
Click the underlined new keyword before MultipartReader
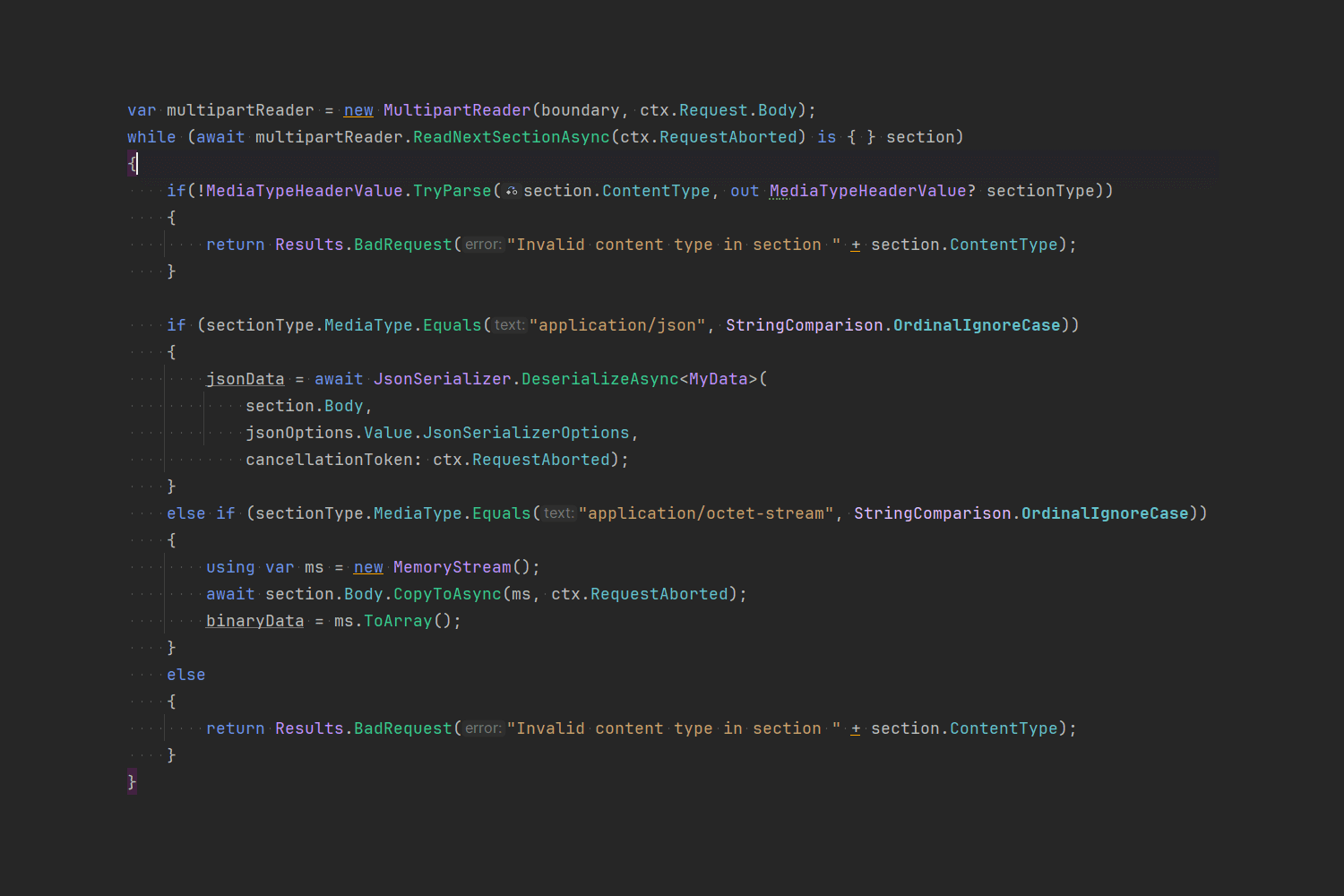[358, 109]
